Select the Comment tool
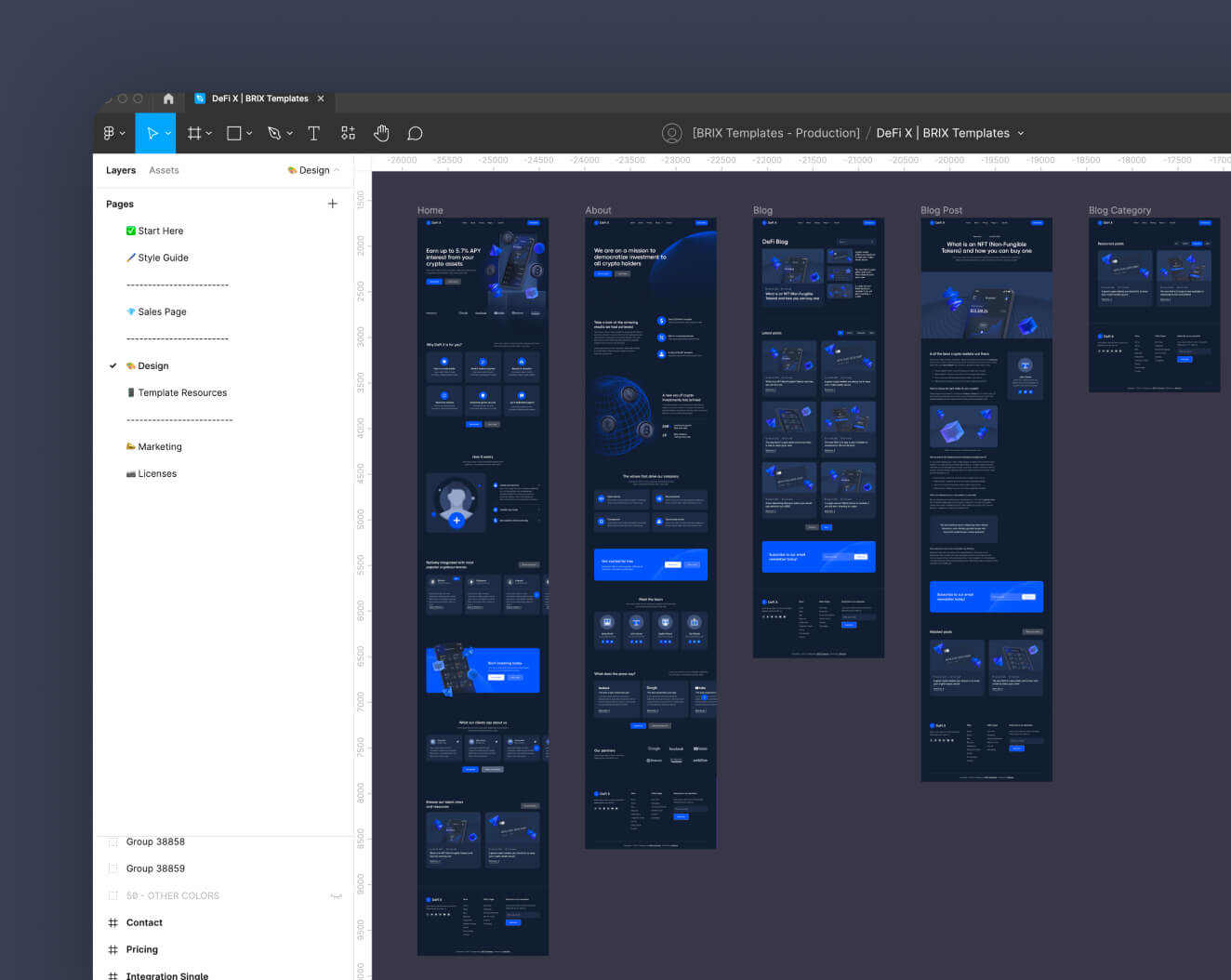The image size is (1231, 980). (x=415, y=133)
